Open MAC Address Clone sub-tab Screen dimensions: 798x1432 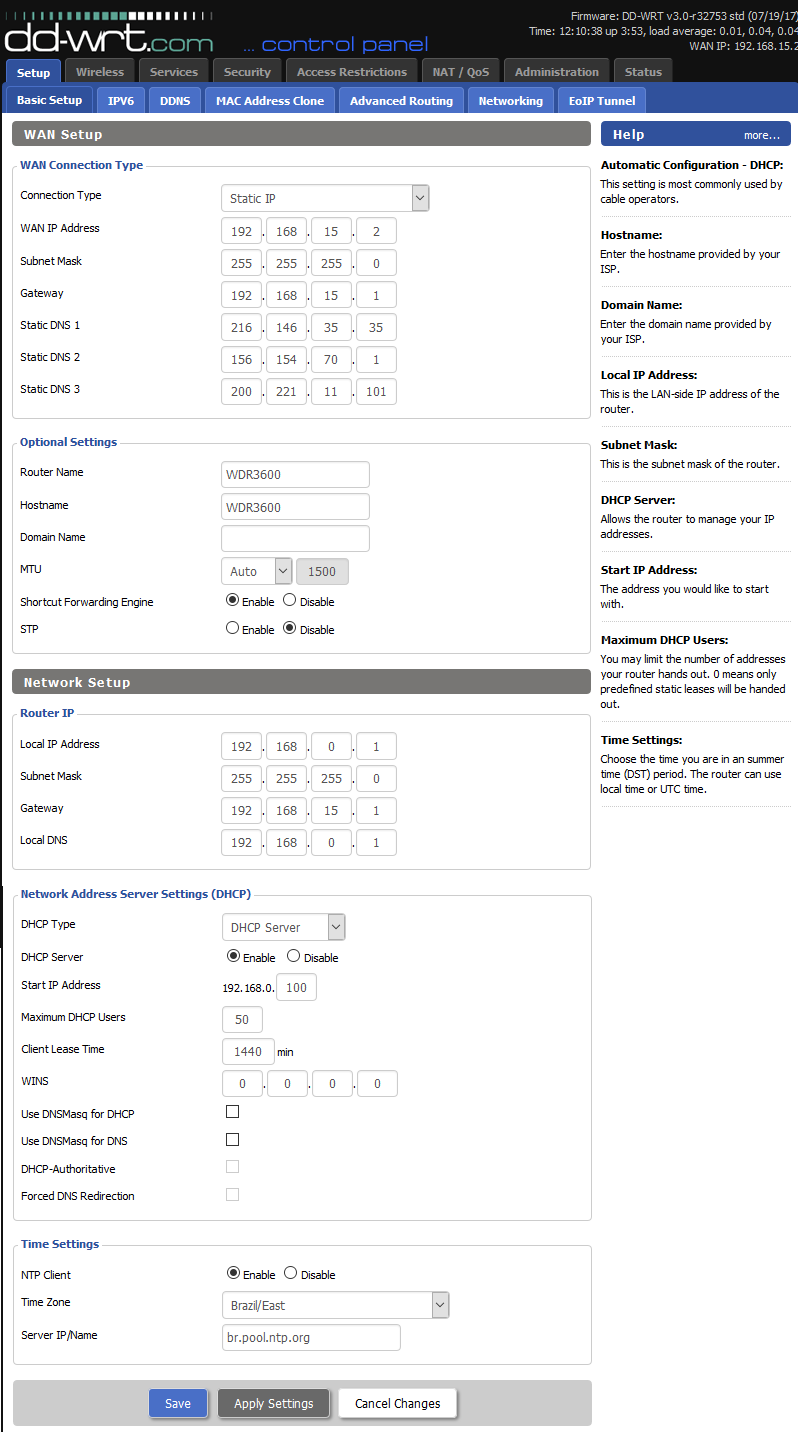pyautogui.click(x=270, y=101)
